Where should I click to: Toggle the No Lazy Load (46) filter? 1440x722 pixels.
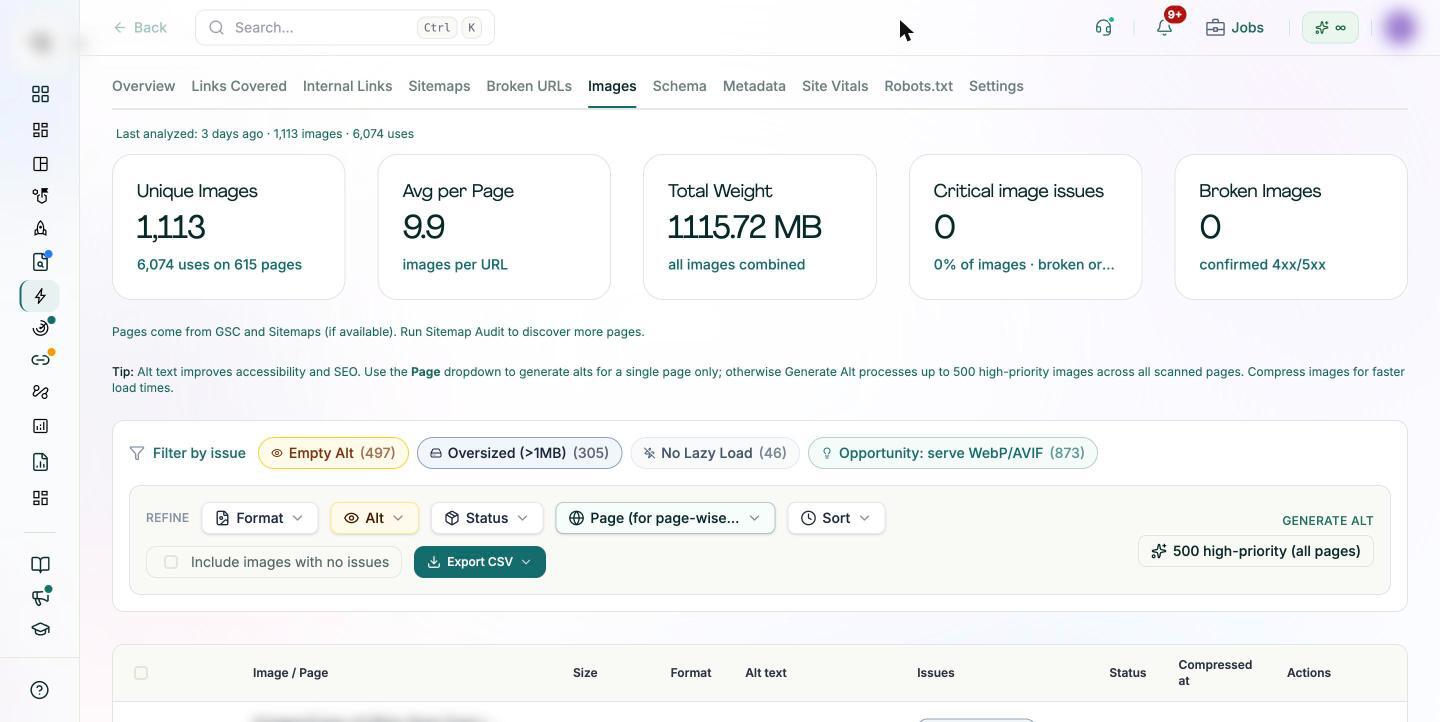(715, 453)
